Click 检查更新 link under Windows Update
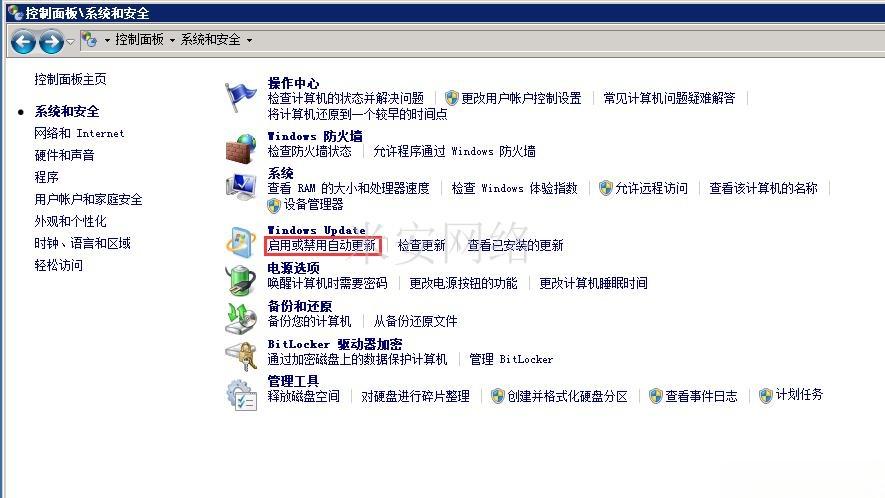This screenshot has width=885, height=498. click(x=422, y=245)
